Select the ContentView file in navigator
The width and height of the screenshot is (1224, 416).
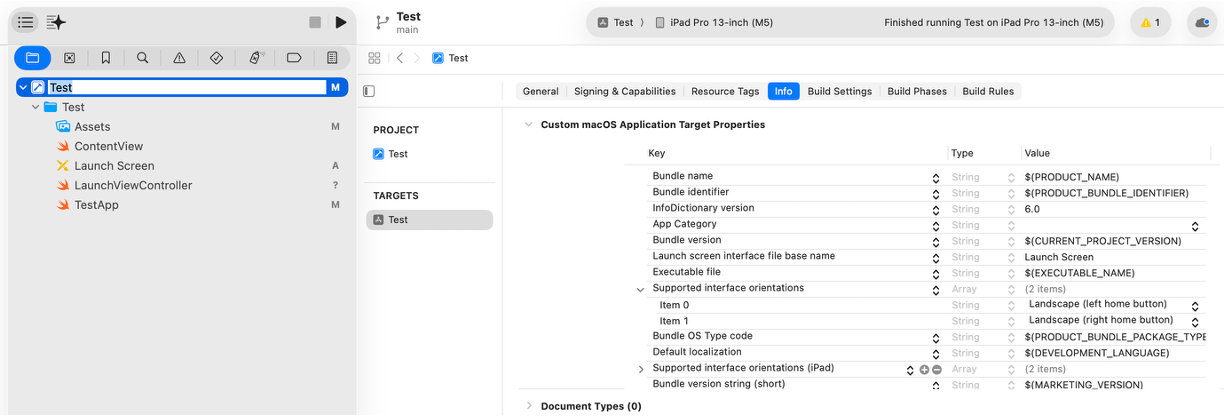pyautogui.click(x=108, y=146)
